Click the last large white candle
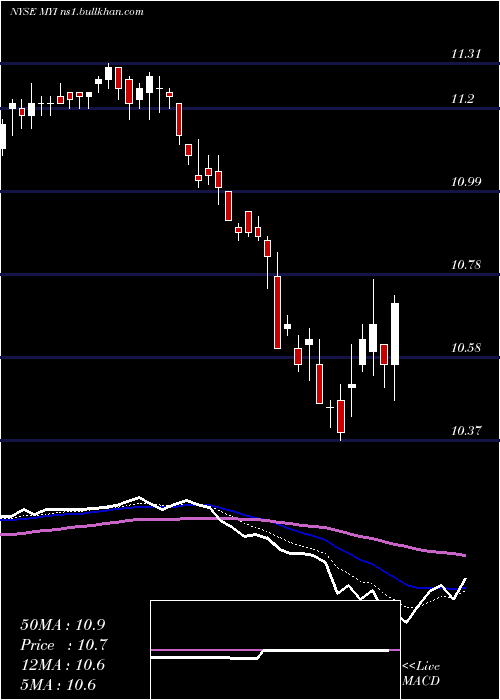Viewport: 500px width, 700px height. 395,334
